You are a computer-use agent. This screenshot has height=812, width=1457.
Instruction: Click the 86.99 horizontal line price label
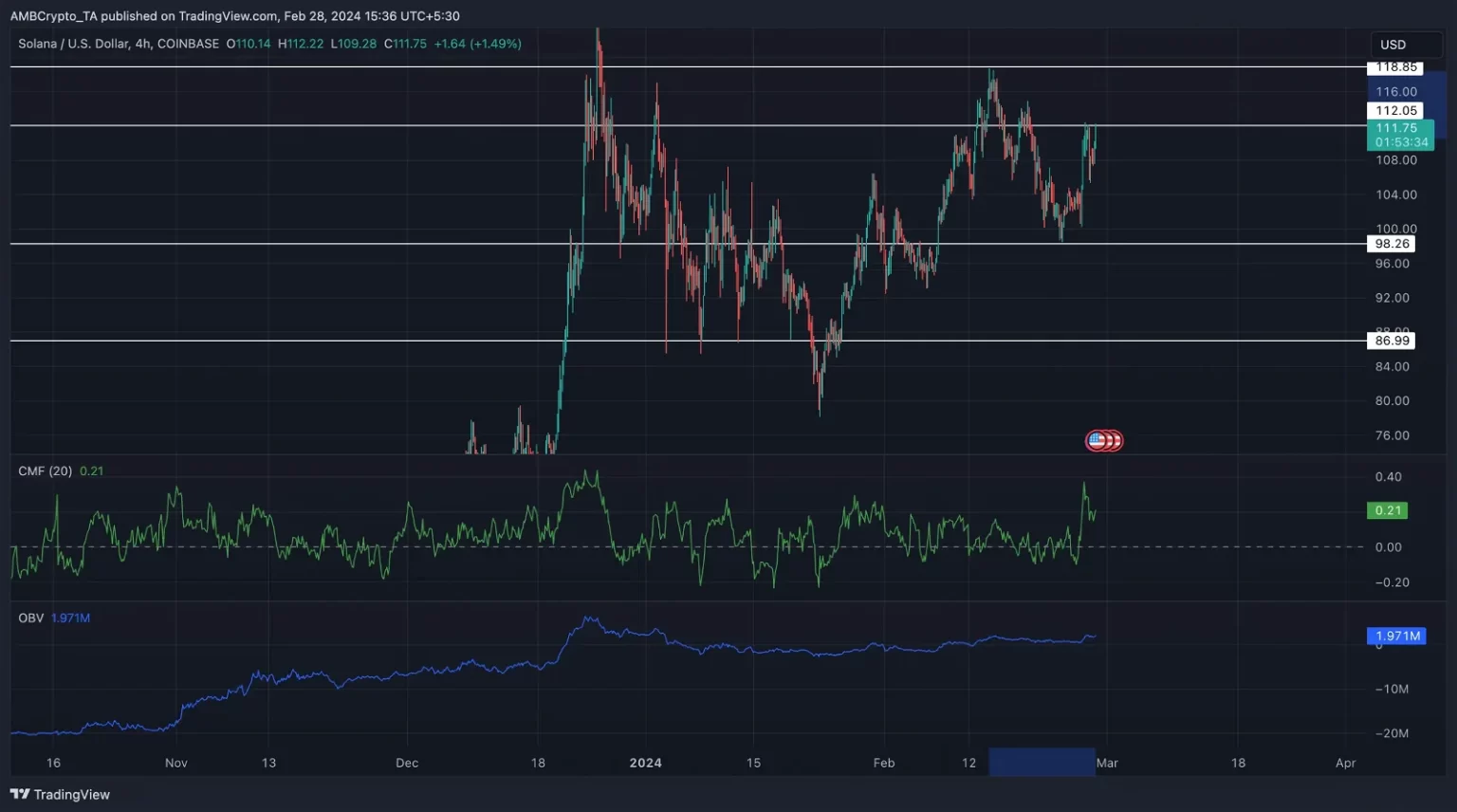pos(1392,341)
